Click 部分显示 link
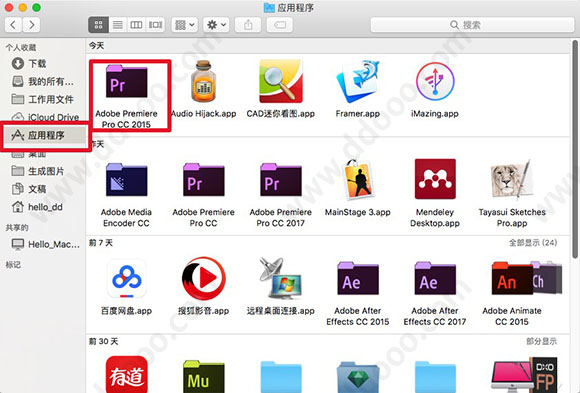The height and width of the screenshot is (393, 580). pos(542,341)
